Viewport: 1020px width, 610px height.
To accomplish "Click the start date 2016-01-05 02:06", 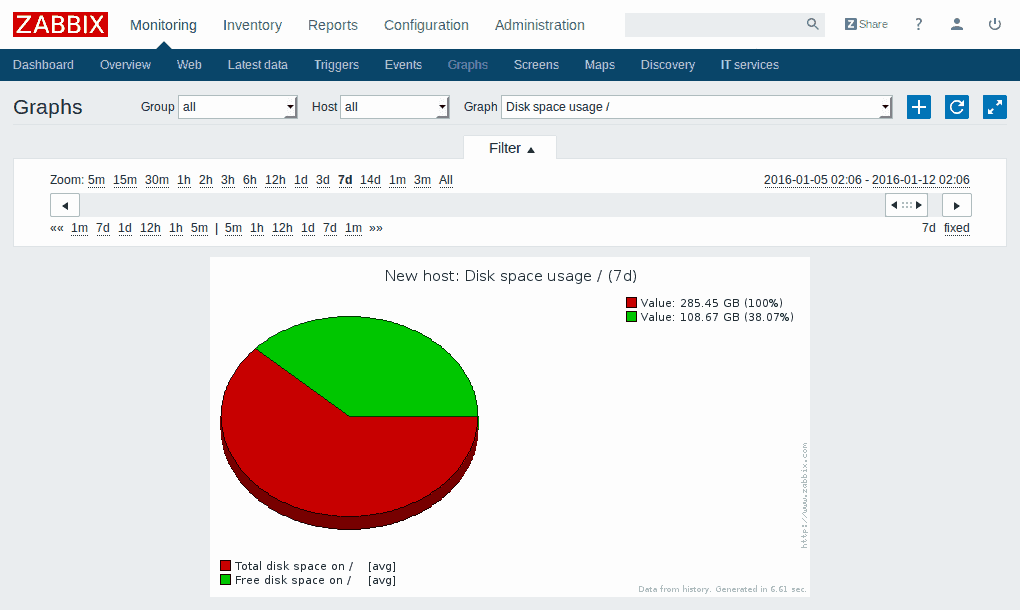I will (x=812, y=180).
